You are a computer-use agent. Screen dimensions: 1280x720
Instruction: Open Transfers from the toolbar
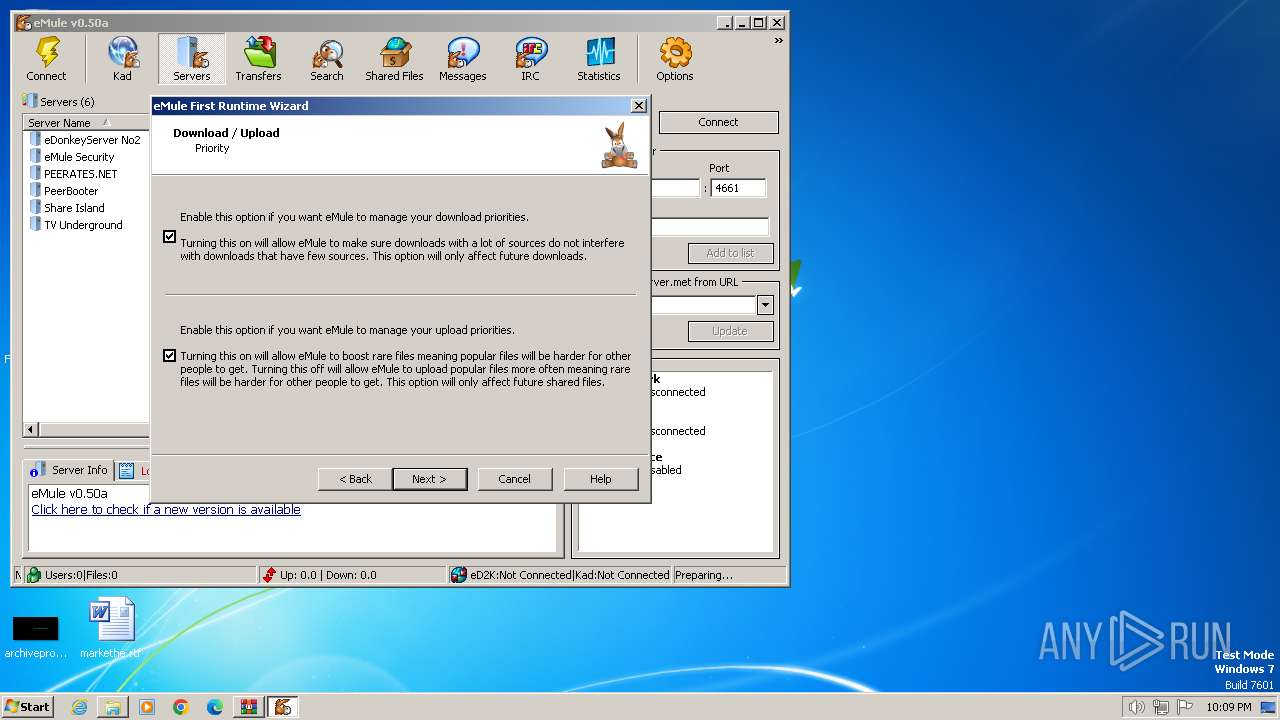pos(259,59)
